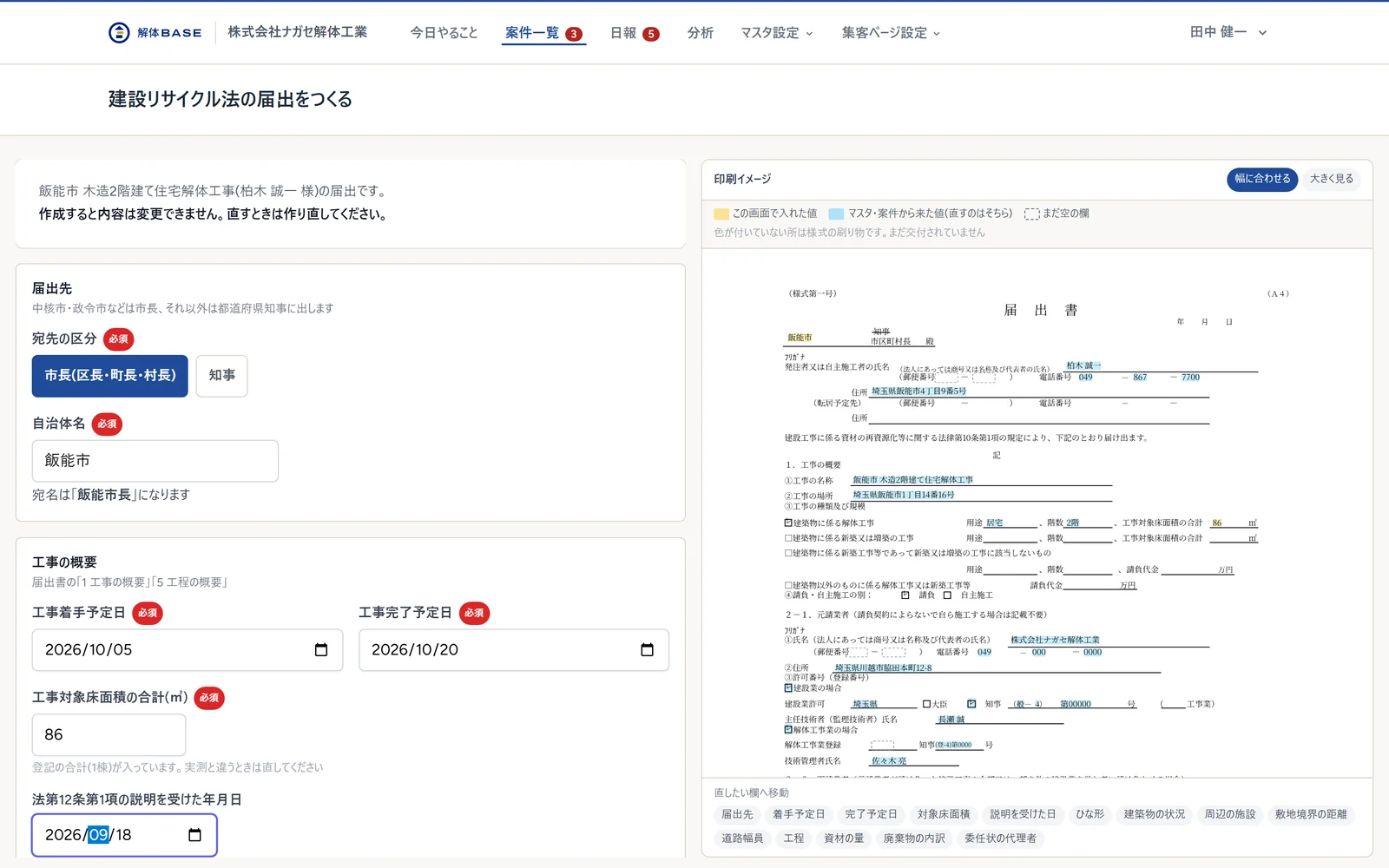Screen dimensions: 1389x868
Task: Select 知事 as 宛先の区分
Action: [222, 376]
